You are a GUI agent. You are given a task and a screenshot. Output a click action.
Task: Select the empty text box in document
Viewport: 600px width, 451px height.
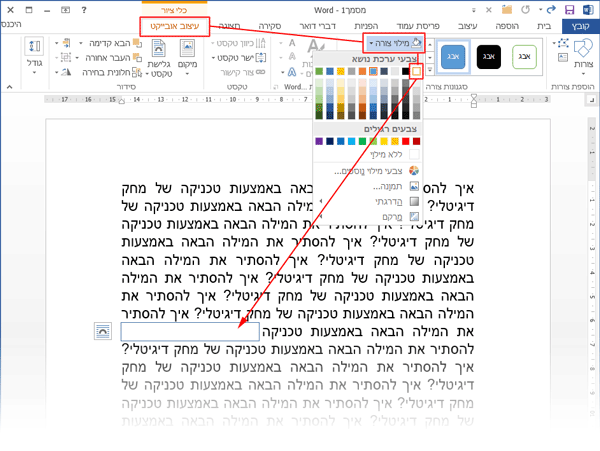pos(190,332)
